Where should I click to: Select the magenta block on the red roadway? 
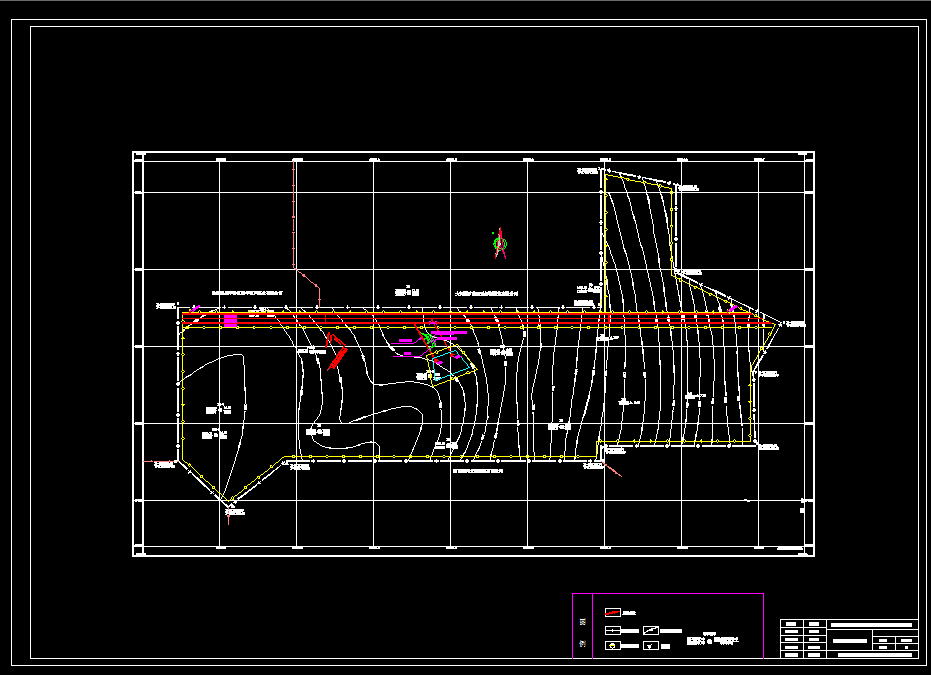230,320
